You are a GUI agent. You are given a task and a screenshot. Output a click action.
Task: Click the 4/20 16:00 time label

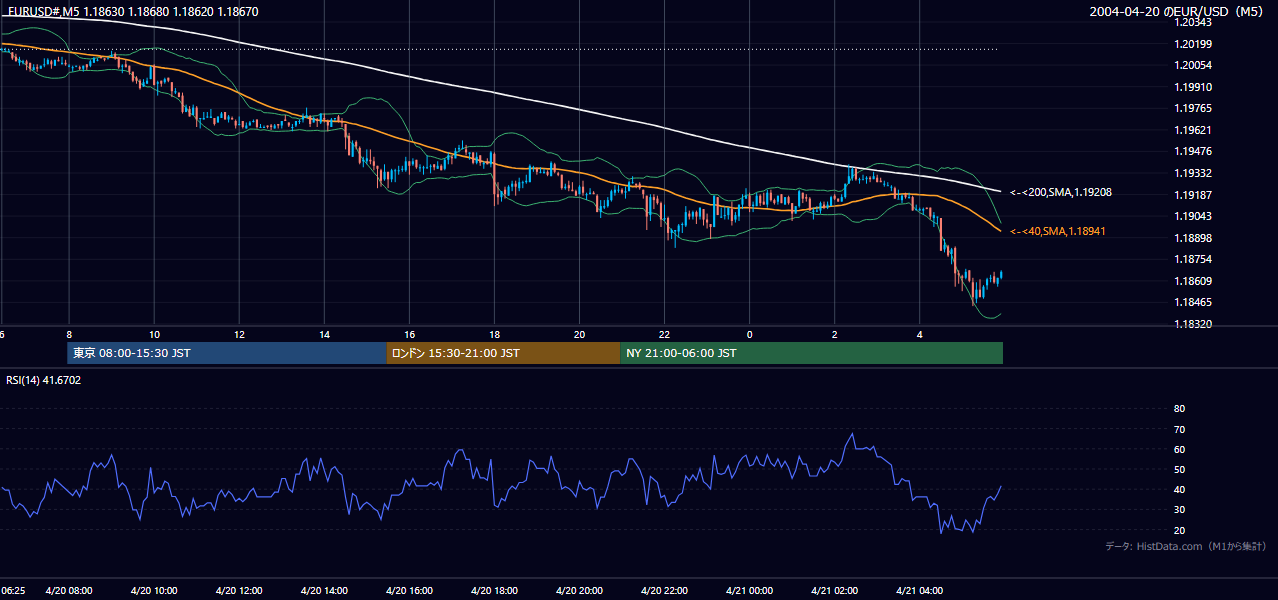pyautogui.click(x=409, y=591)
